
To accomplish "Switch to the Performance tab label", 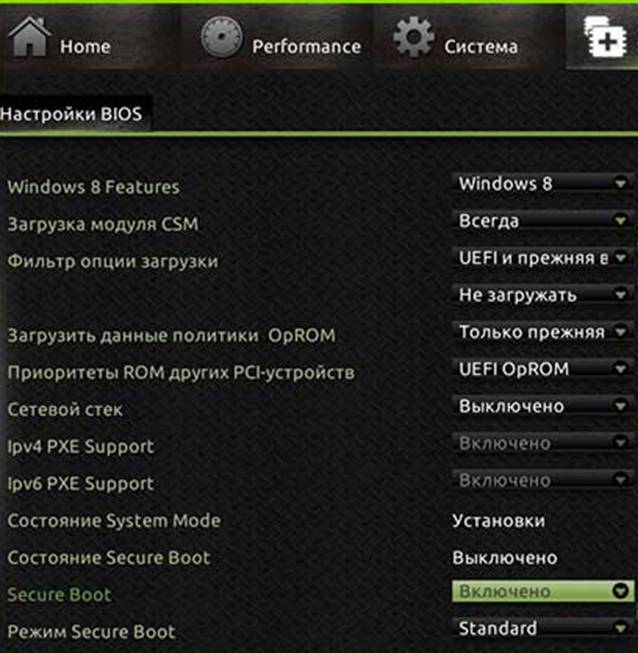I will [x=307, y=46].
